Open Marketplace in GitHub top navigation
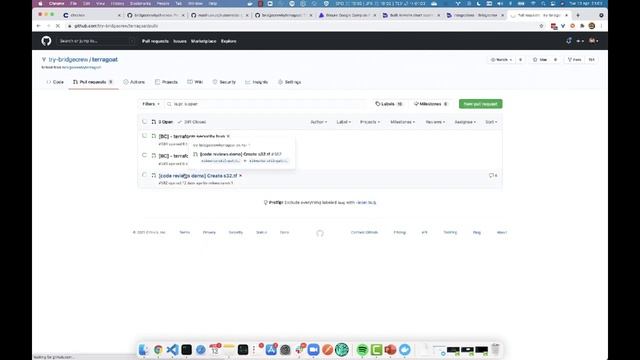The width and height of the screenshot is (640, 360). tap(204, 41)
